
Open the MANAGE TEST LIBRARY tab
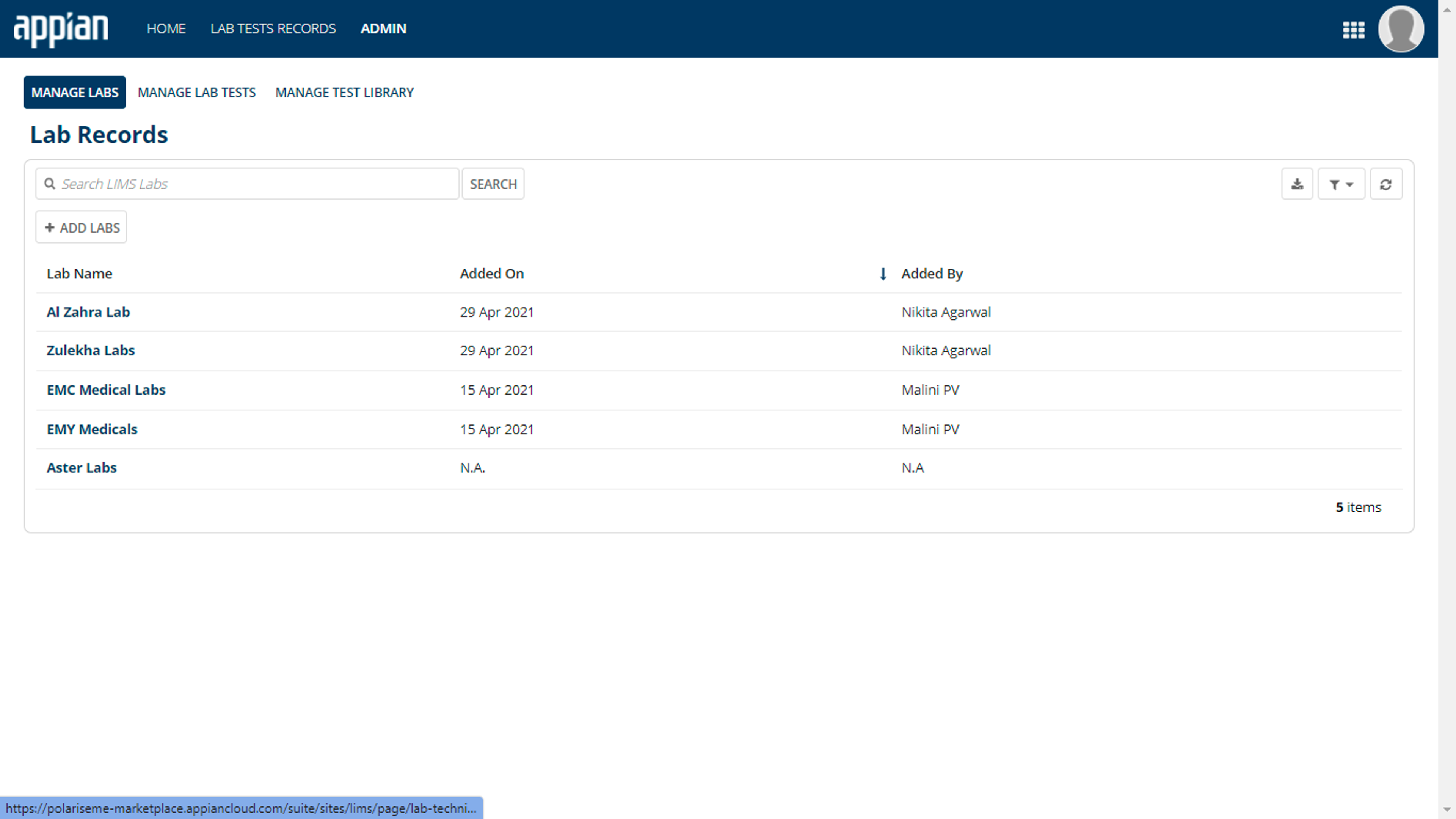coord(344,92)
